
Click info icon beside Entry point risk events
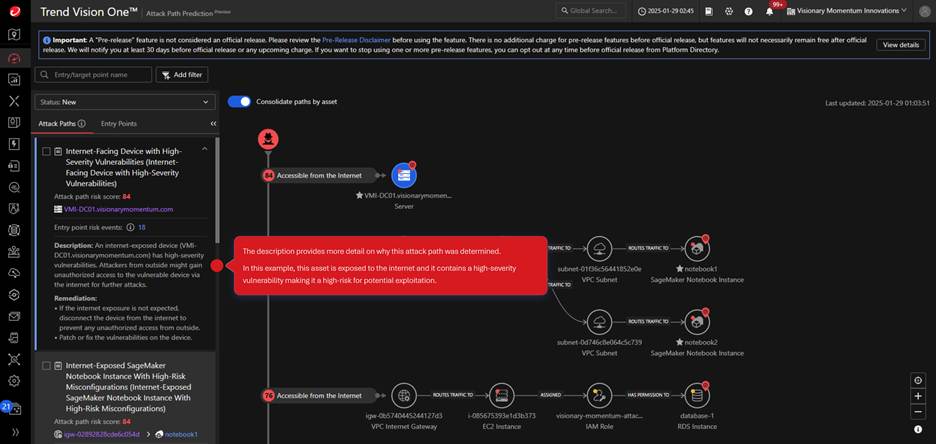coord(130,227)
